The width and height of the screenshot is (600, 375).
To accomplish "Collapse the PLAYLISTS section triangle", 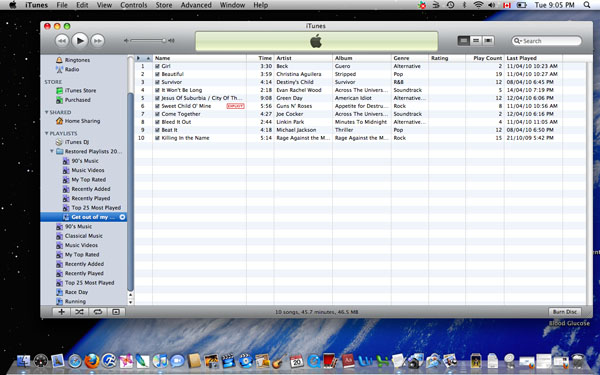I will [x=46, y=133].
